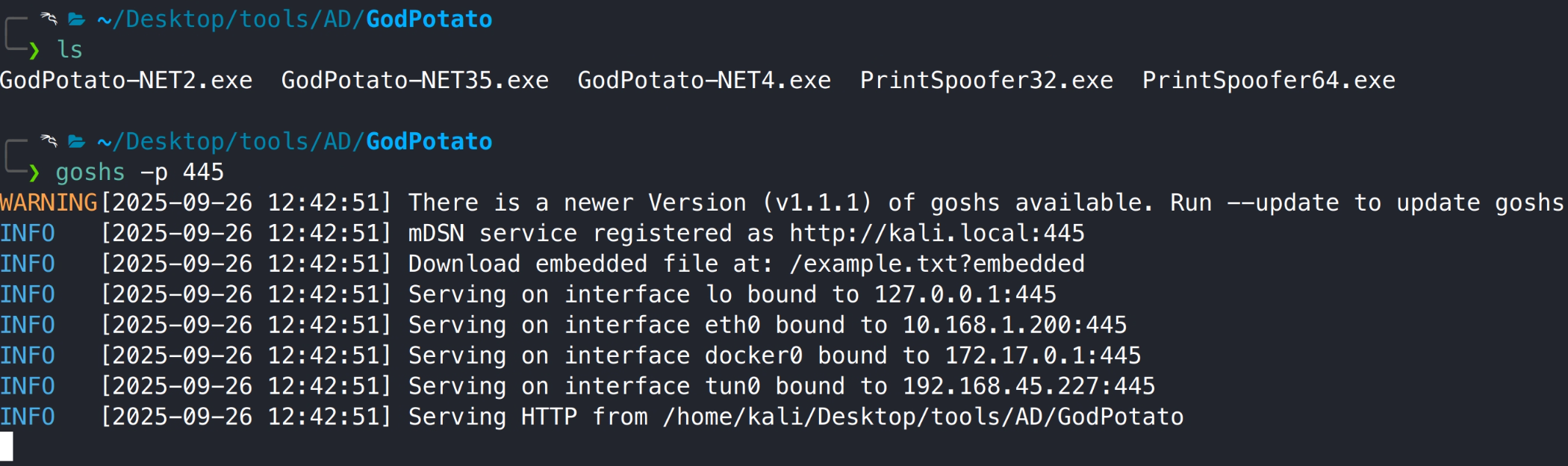Click the white terminal cursor block
1568x466 pixels.
pos(7,447)
